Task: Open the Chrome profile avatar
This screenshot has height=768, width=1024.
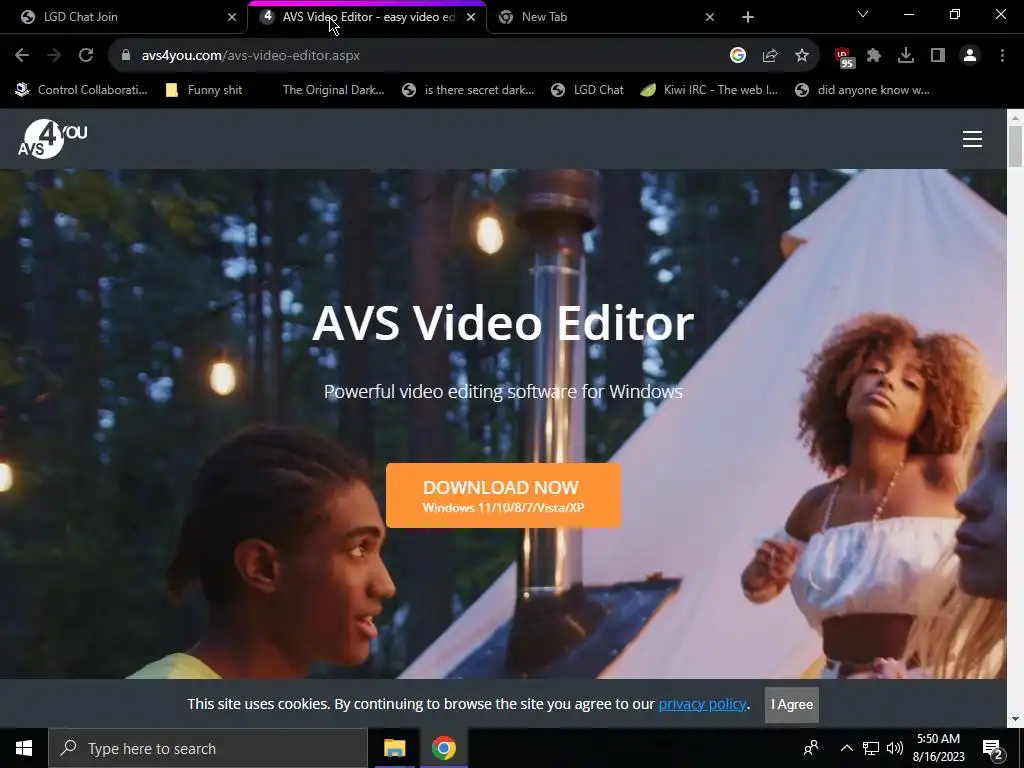Action: 970,56
